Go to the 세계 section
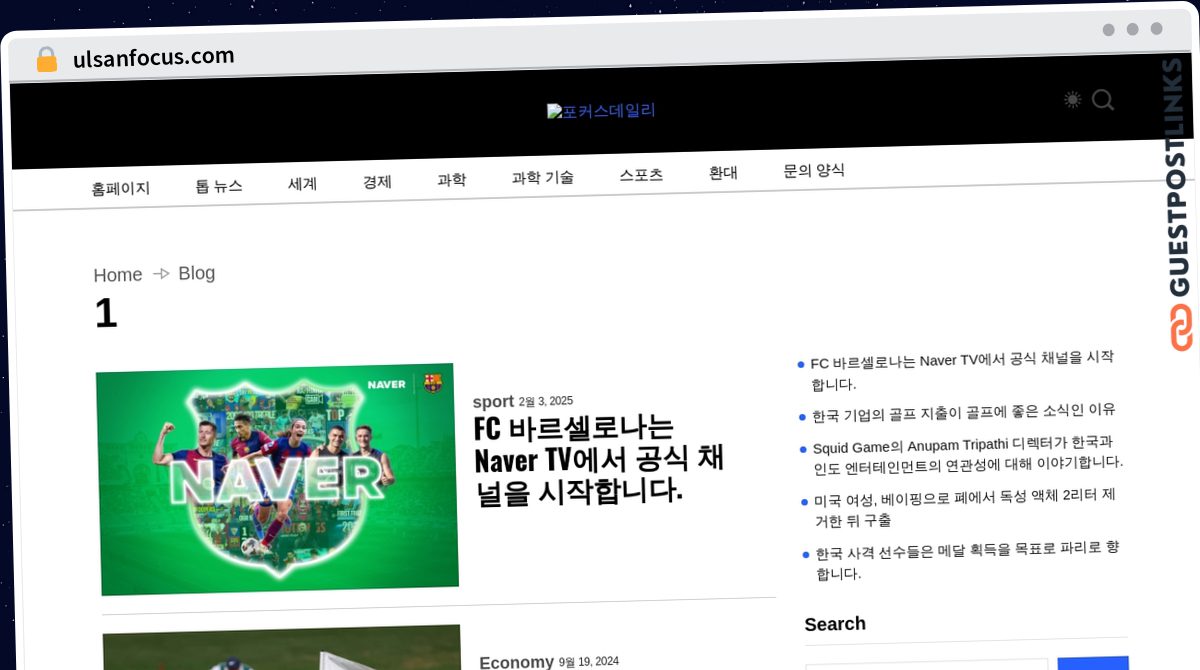The height and width of the screenshot is (670, 1200). pos(302,183)
